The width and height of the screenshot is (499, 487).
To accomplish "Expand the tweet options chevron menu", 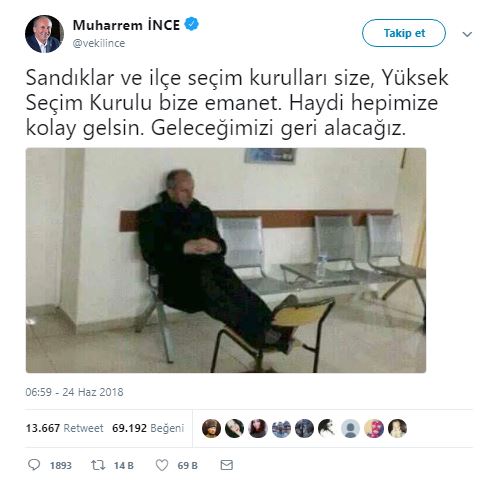I will tap(467, 34).
